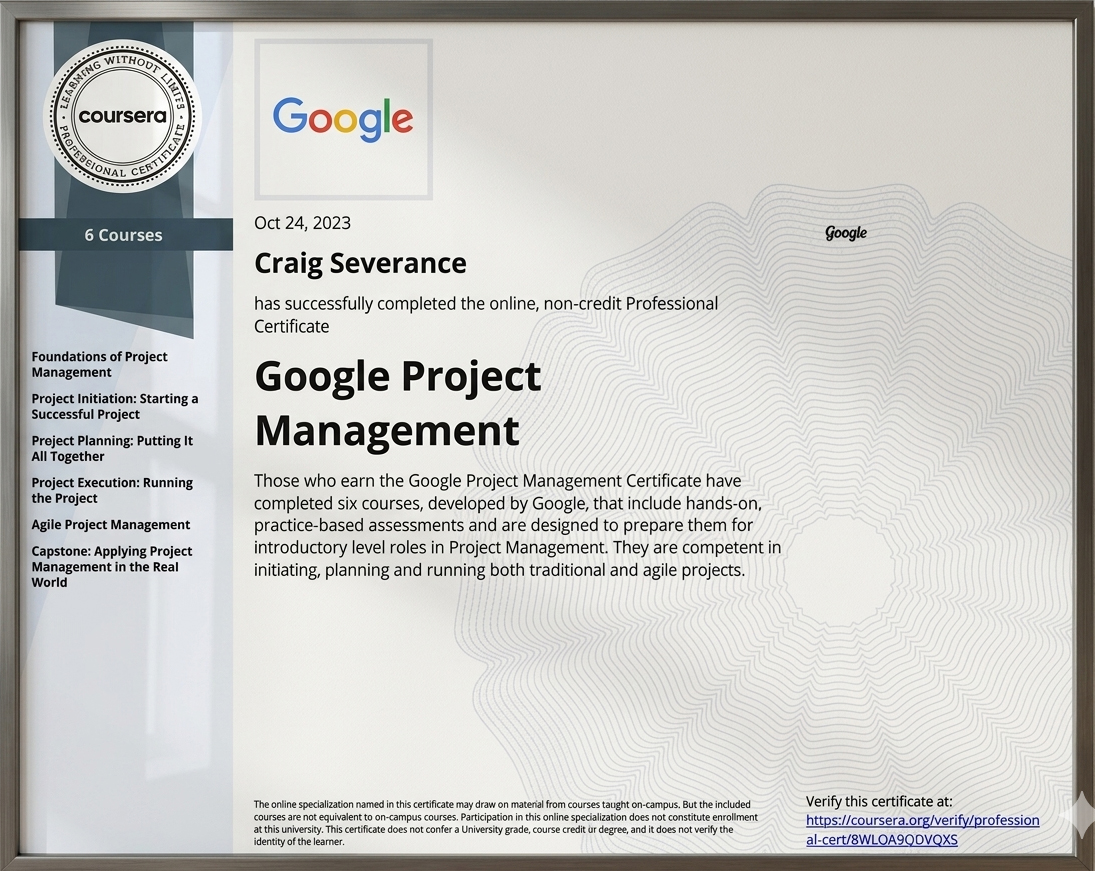The height and width of the screenshot is (871, 1095).
Task: Select "Project Initiation: Starting a Successful Project"
Action: point(114,406)
